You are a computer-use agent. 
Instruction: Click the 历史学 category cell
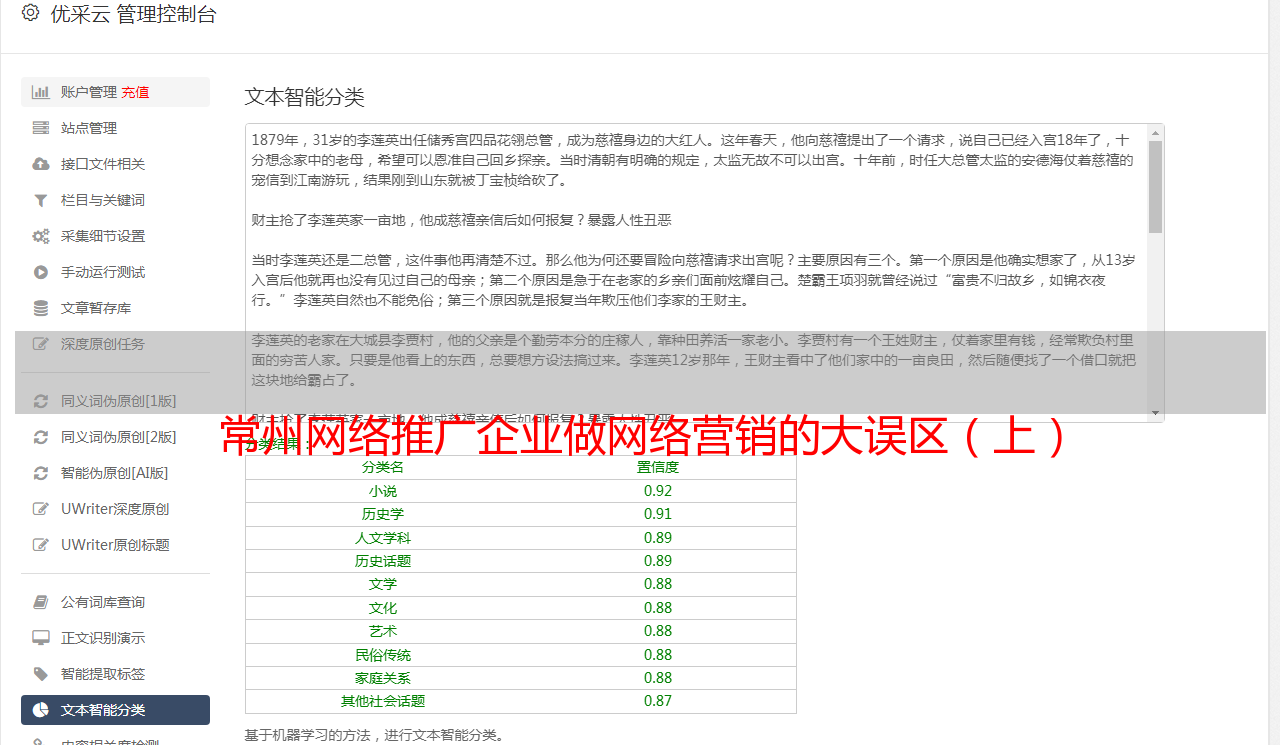pos(383,514)
